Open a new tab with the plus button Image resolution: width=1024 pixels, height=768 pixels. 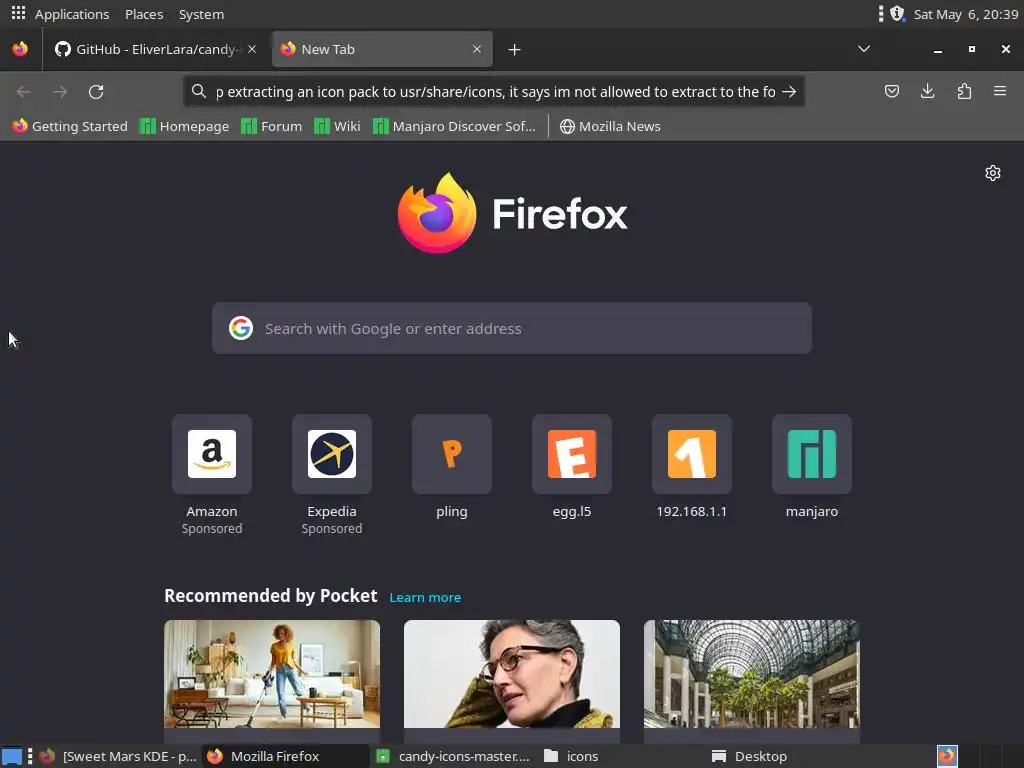515,50
